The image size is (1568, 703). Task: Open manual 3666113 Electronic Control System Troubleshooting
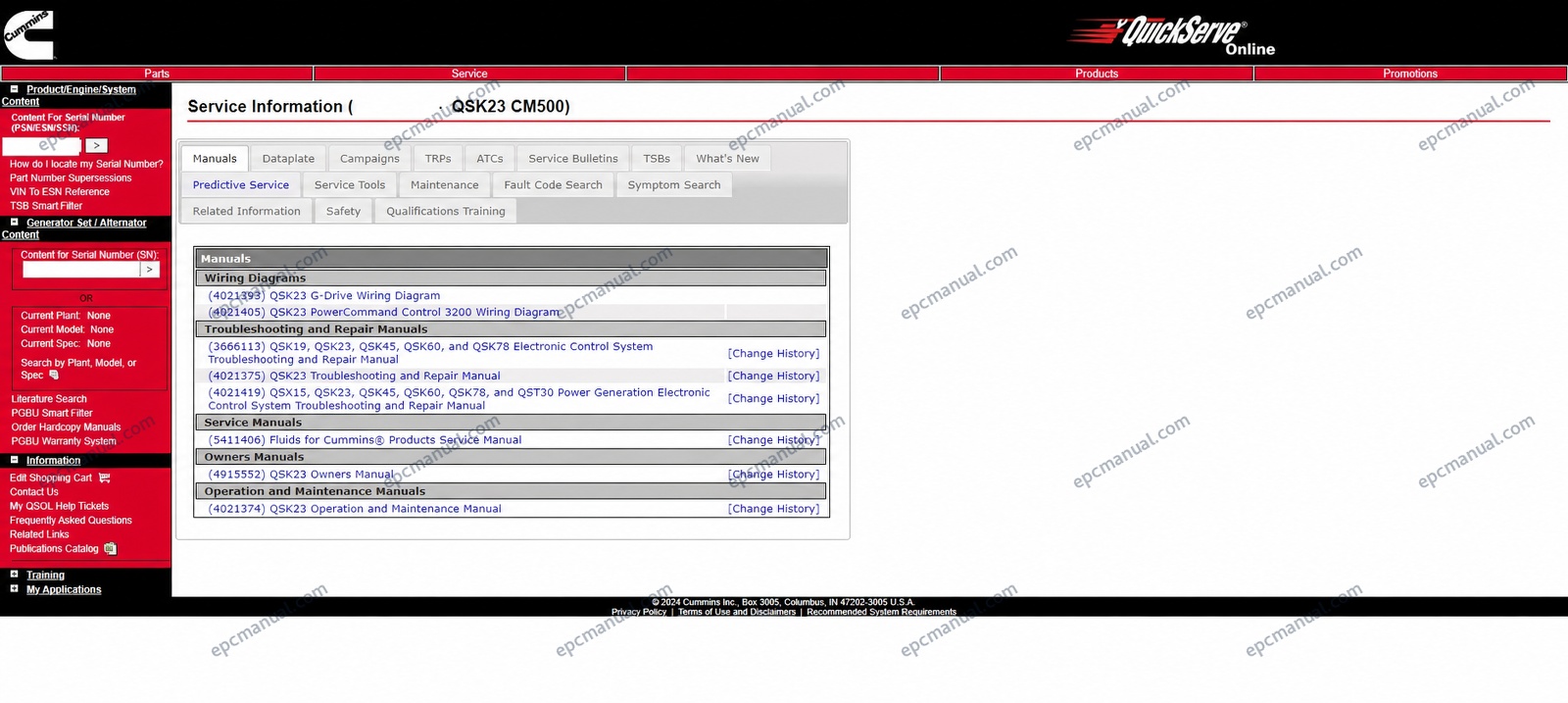point(430,353)
